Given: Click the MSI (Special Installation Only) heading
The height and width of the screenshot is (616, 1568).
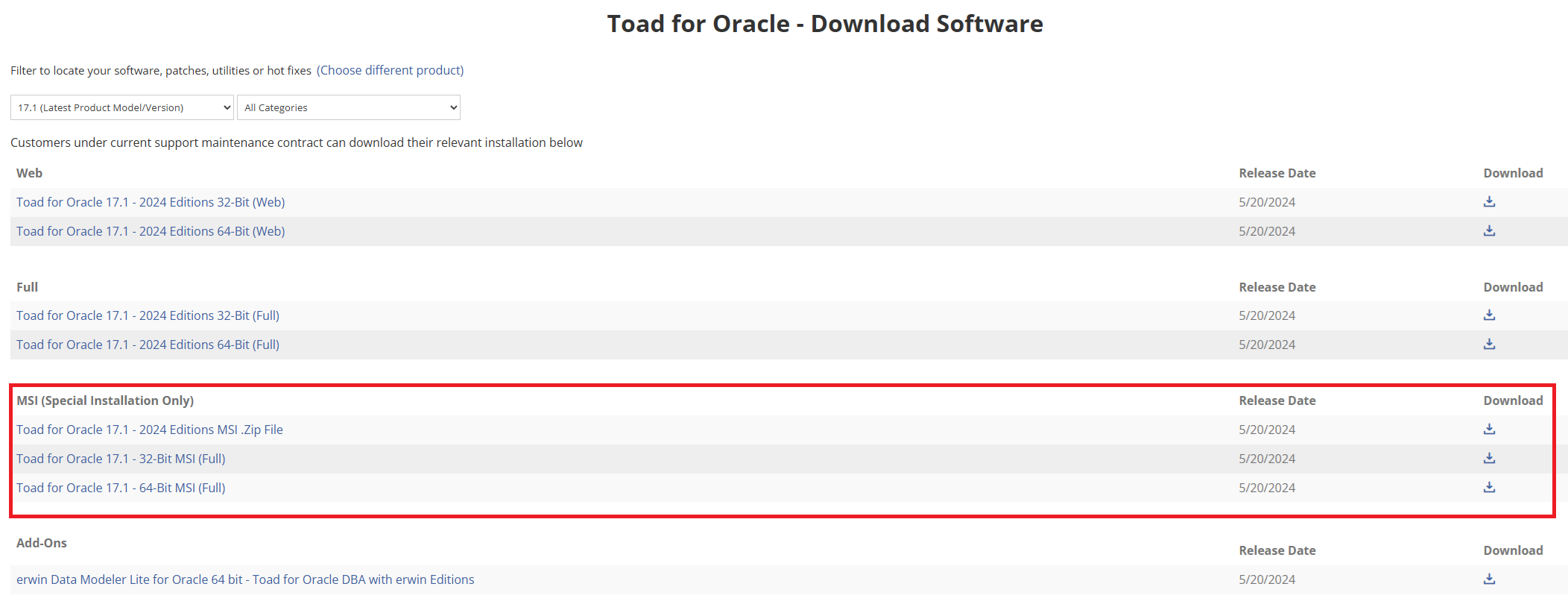Looking at the screenshot, I should pyautogui.click(x=105, y=400).
